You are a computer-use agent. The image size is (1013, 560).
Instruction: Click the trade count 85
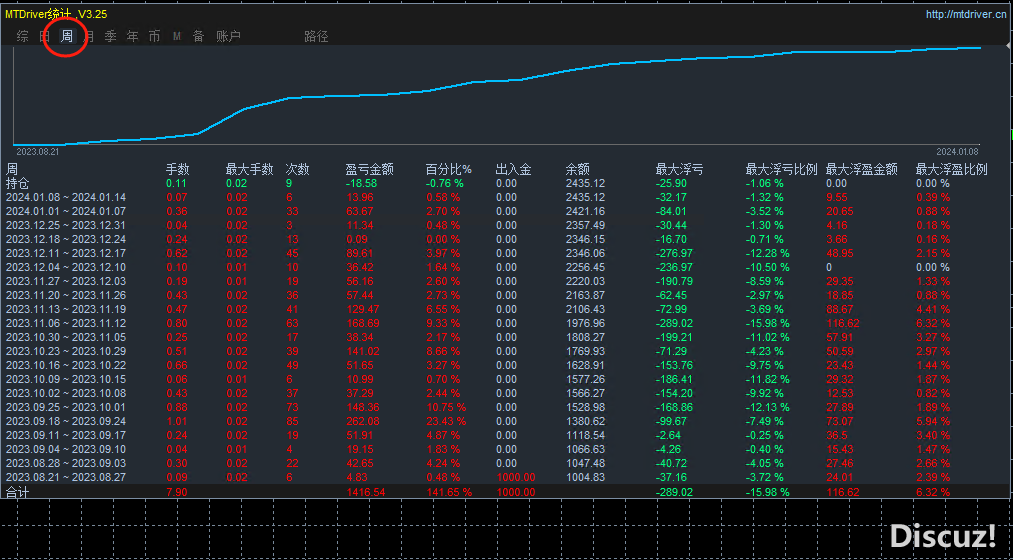coord(291,421)
